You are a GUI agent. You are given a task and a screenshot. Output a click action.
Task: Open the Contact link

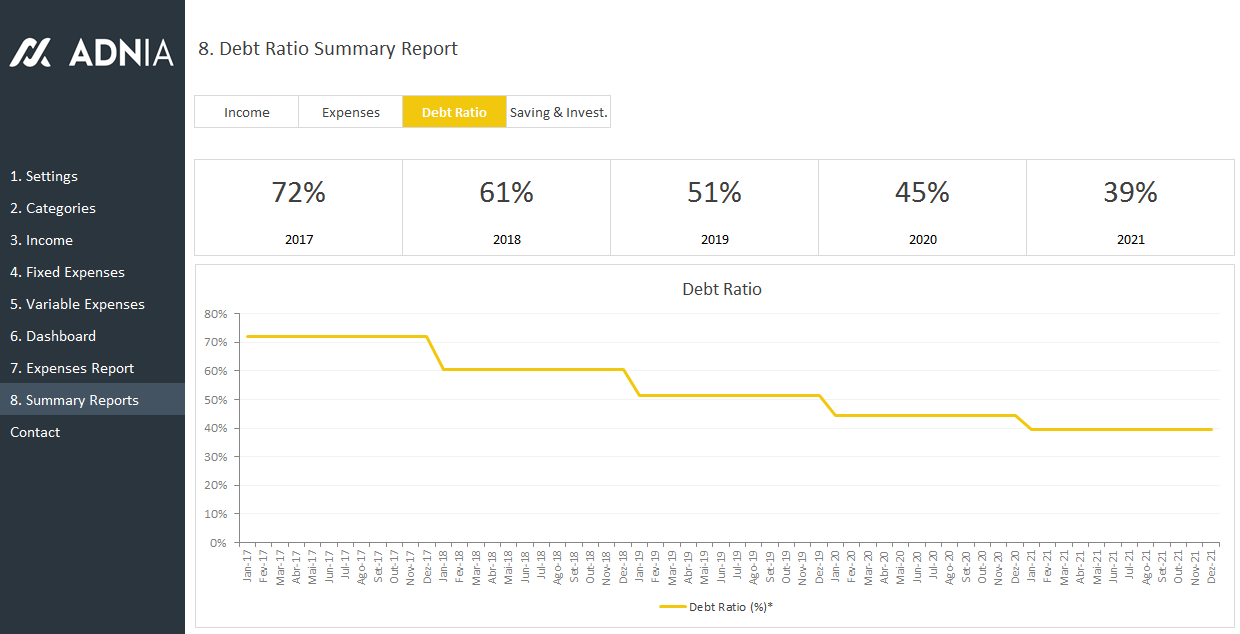(35, 432)
